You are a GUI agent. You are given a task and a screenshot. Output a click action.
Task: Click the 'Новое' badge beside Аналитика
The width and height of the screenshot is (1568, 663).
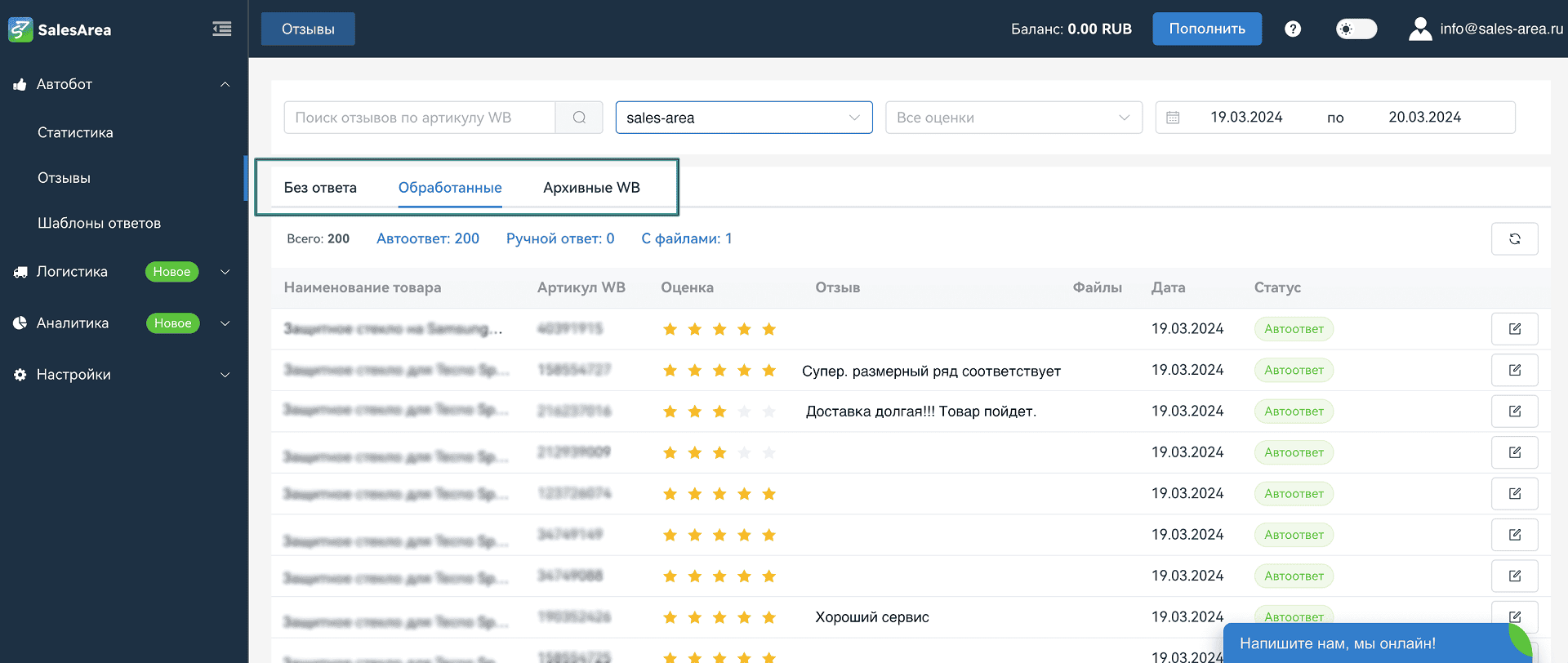click(x=172, y=323)
